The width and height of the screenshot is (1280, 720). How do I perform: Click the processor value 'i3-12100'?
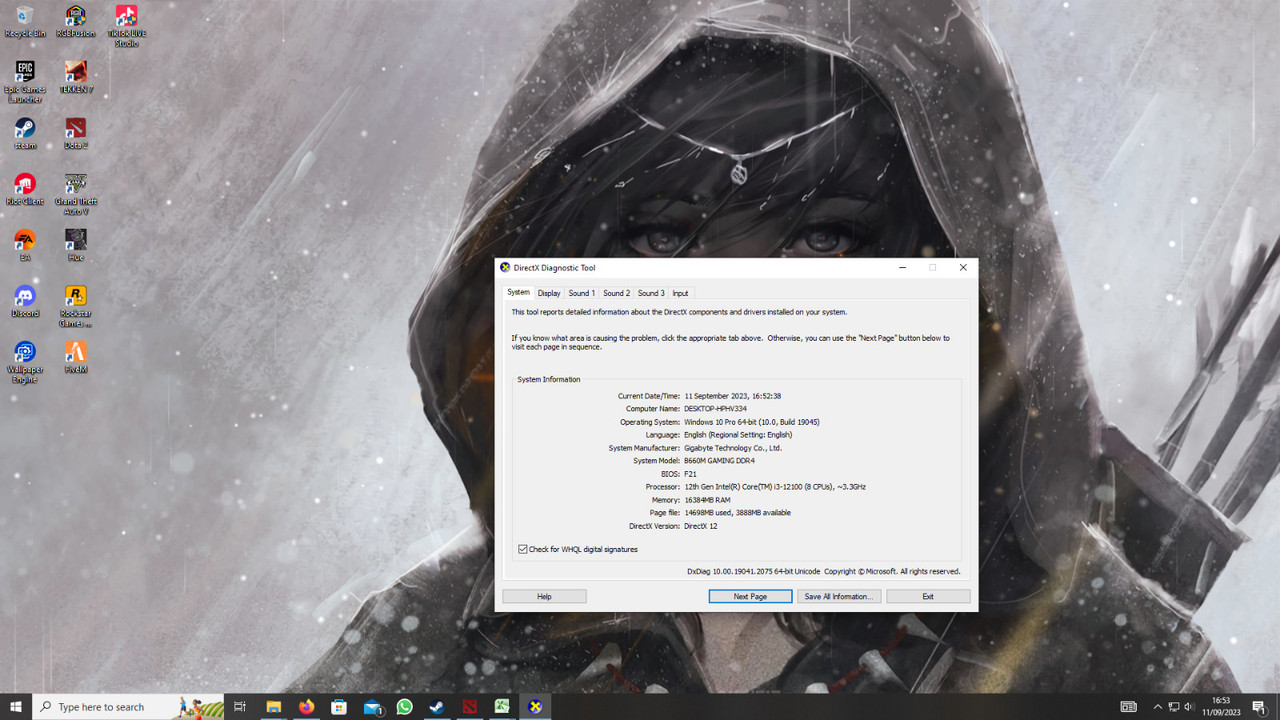pyautogui.click(x=774, y=487)
